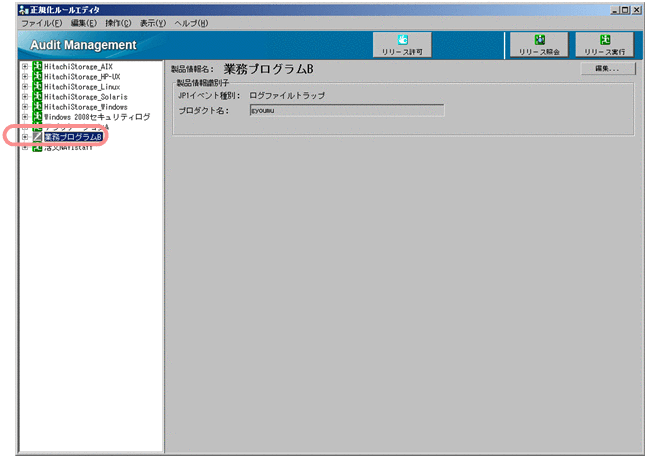The image size is (648, 459).
Task: Click the プロダクト名 input field
Action: coord(347,110)
